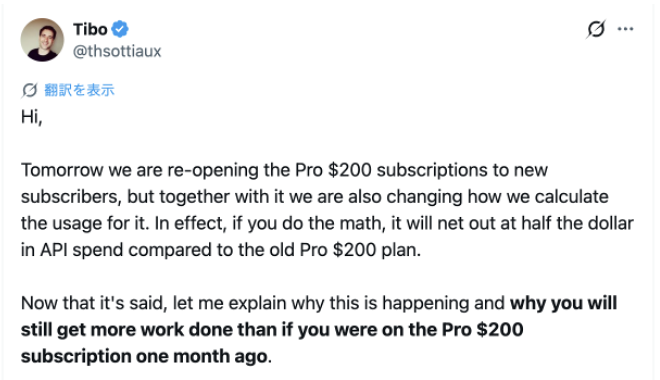The width and height of the screenshot is (660, 380).
Task: Click the greeting text "Hi,"
Action: pyautogui.click(x=32, y=117)
